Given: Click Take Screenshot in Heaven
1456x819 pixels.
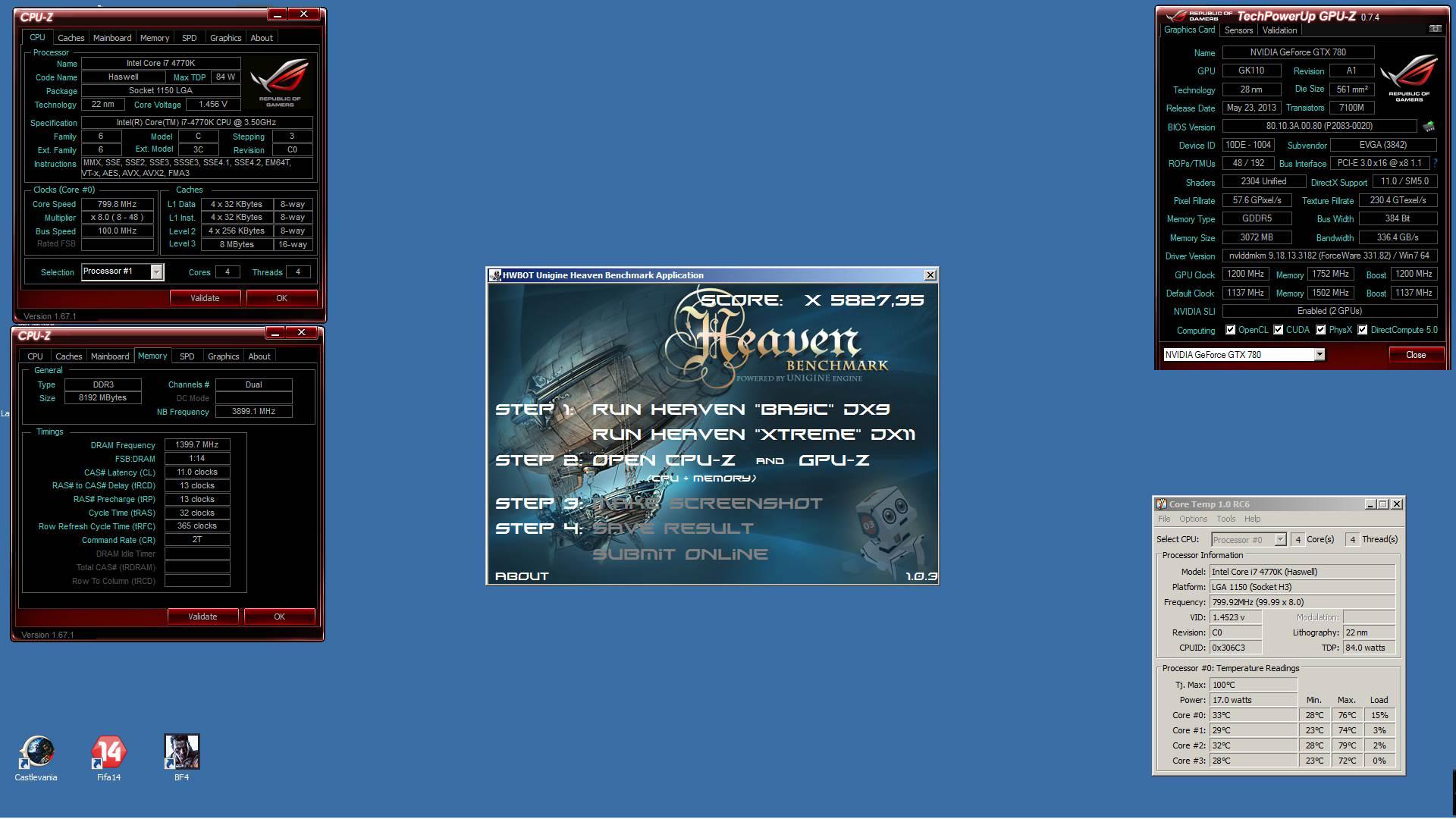Looking at the screenshot, I should click(708, 504).
